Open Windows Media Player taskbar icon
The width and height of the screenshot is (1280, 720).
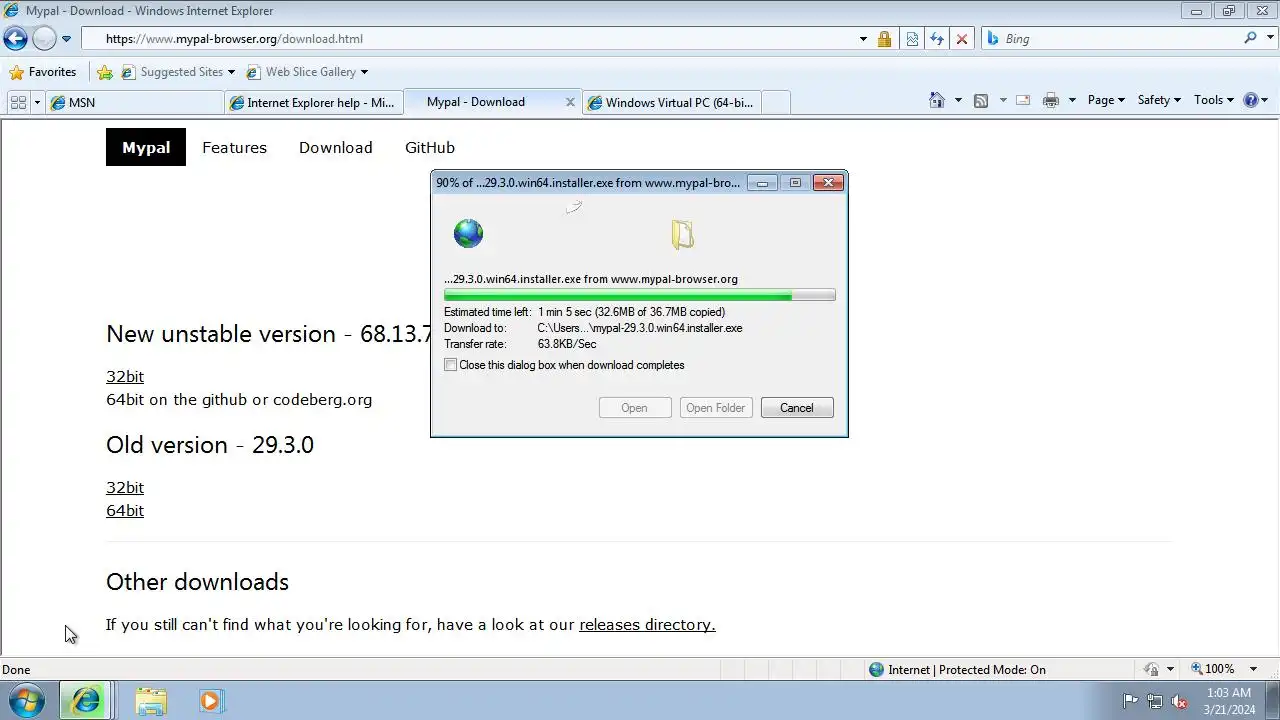point(210,701)
